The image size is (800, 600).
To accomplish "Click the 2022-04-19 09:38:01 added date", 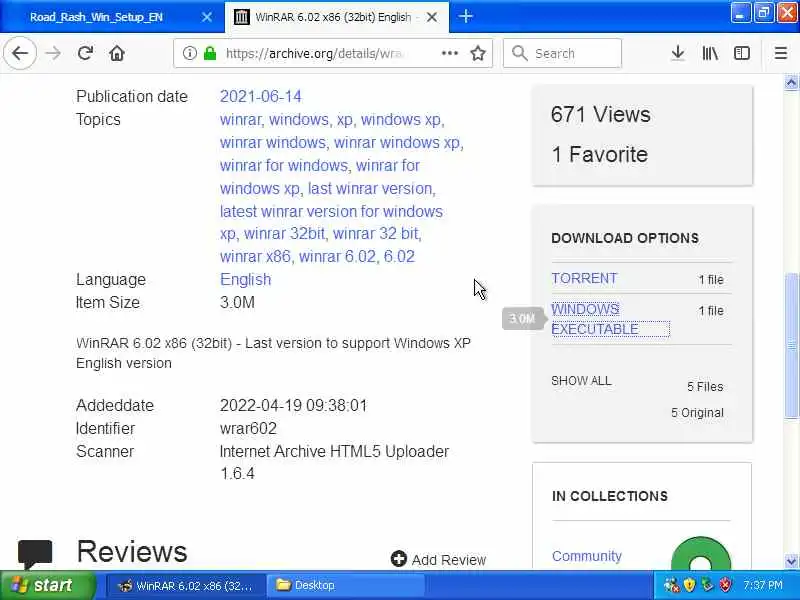I will [293, 405].
